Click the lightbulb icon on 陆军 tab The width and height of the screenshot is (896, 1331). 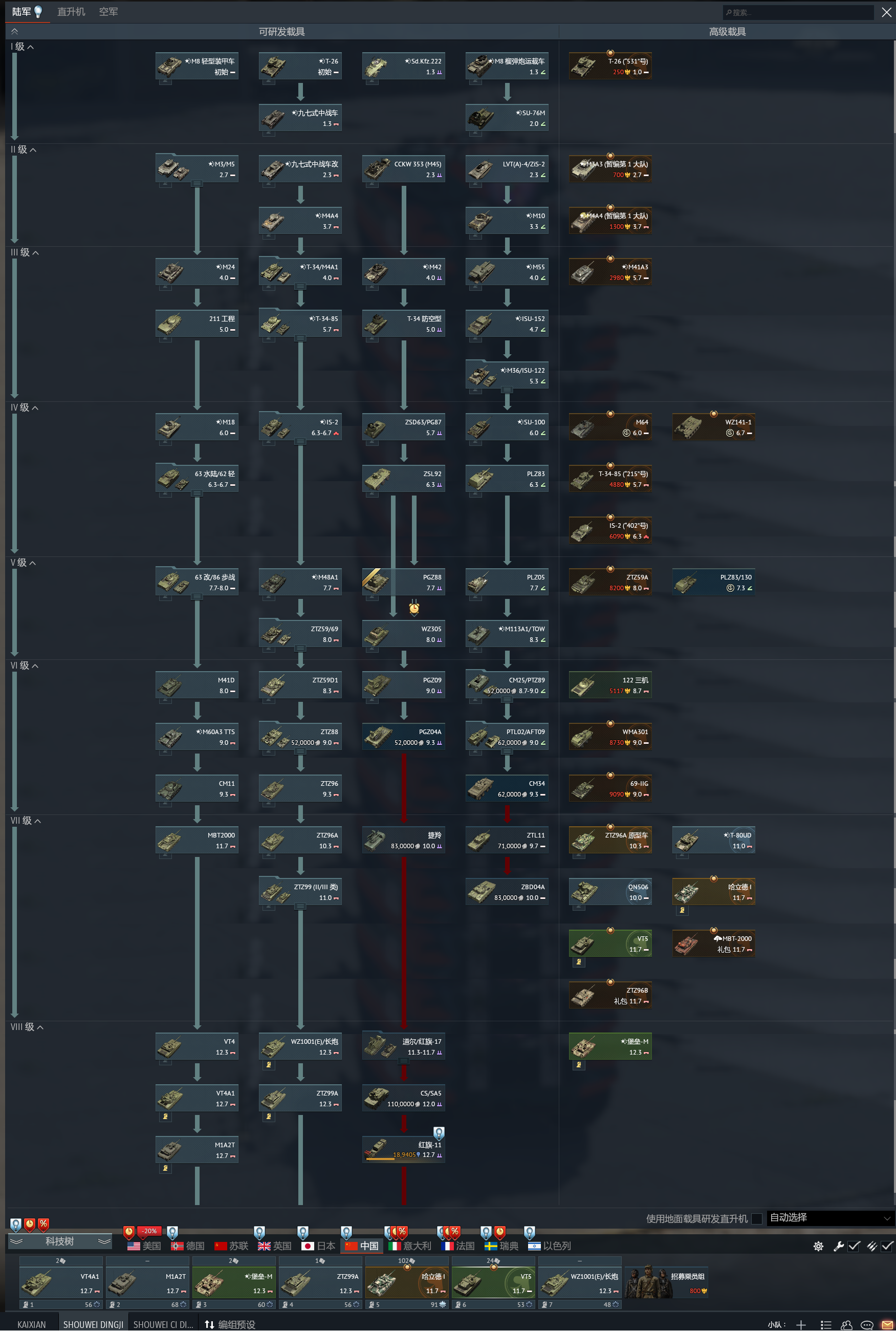pos(38,11)
